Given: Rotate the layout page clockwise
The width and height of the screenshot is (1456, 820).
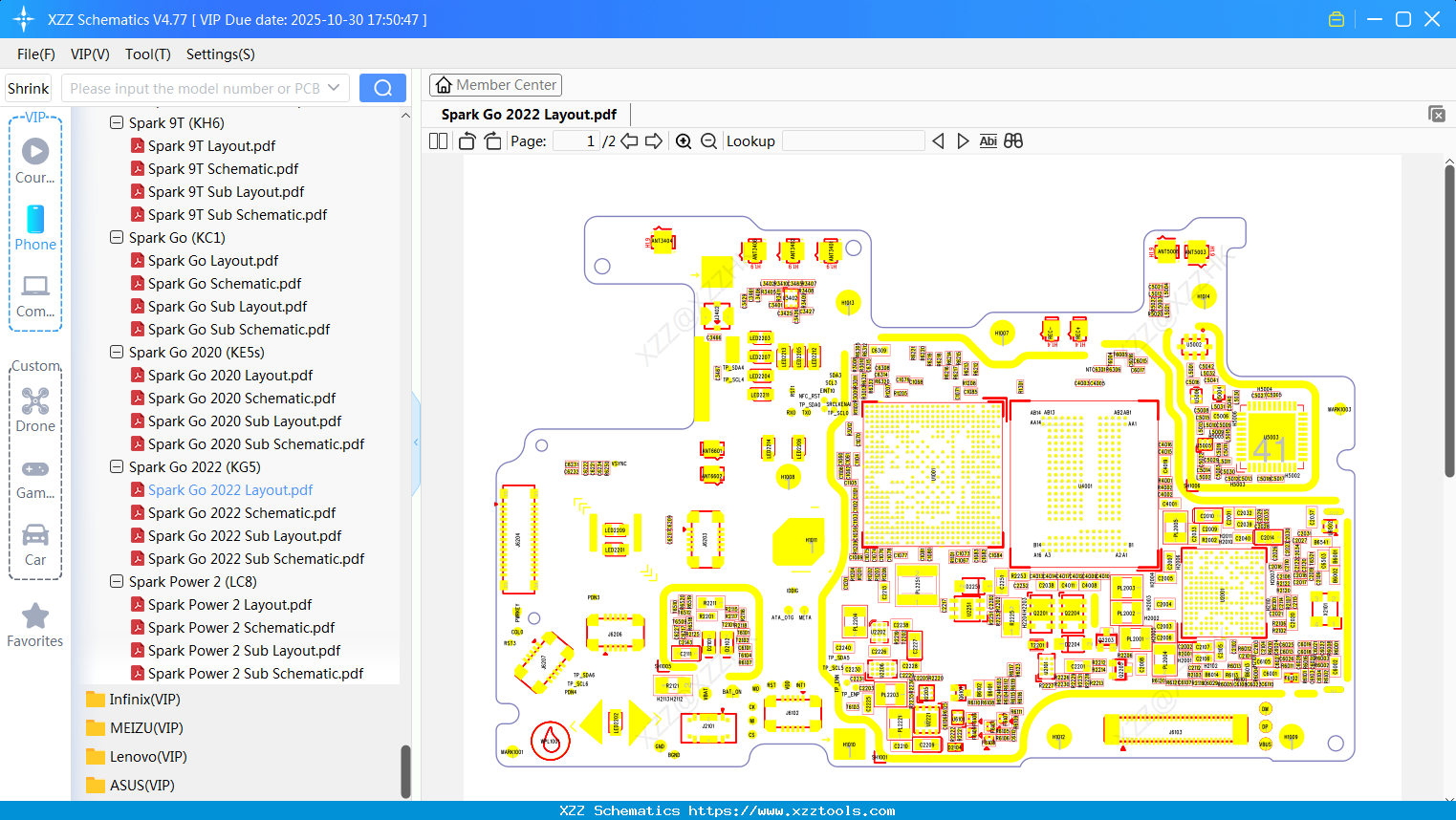Looking at the screenshot, I should (x=491, y=140).
